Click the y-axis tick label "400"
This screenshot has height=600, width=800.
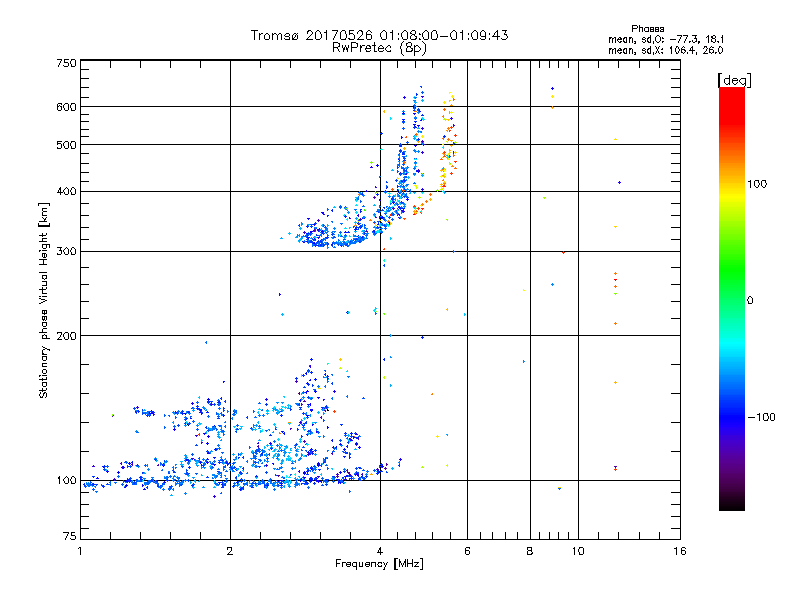[x=66, y=192]
